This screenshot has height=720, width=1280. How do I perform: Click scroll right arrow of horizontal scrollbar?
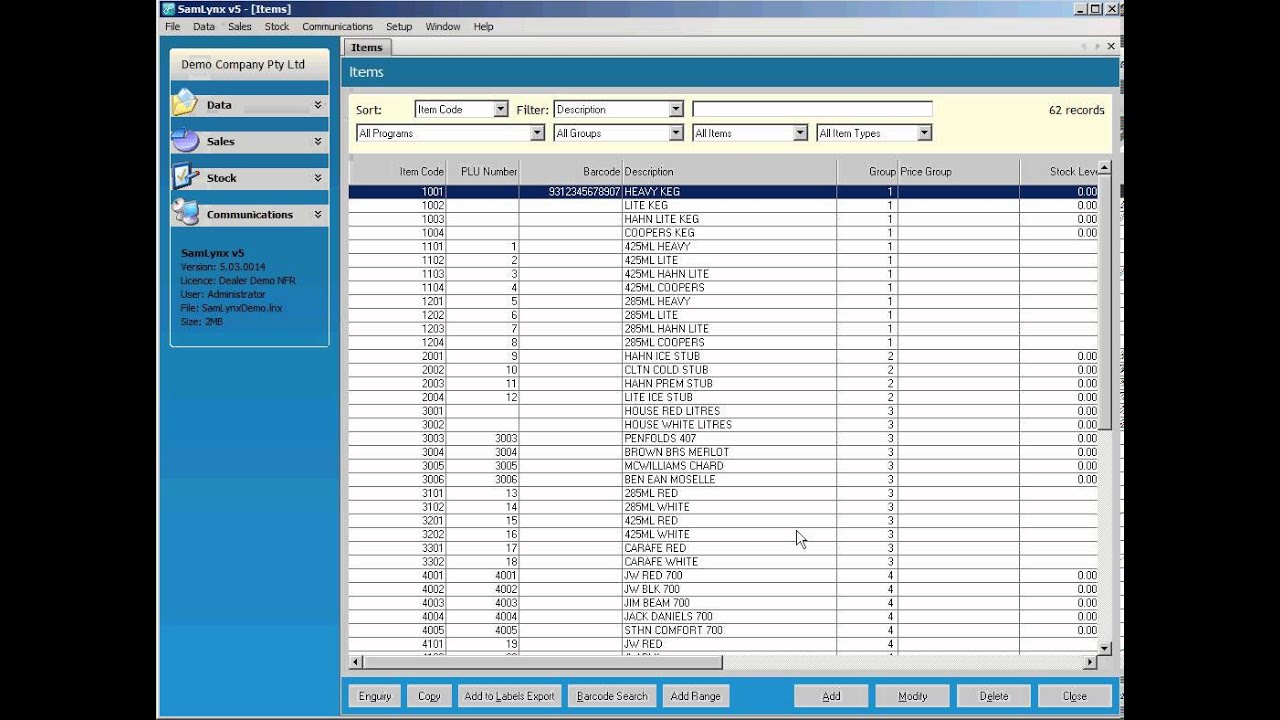click(x=1090, y=662)
